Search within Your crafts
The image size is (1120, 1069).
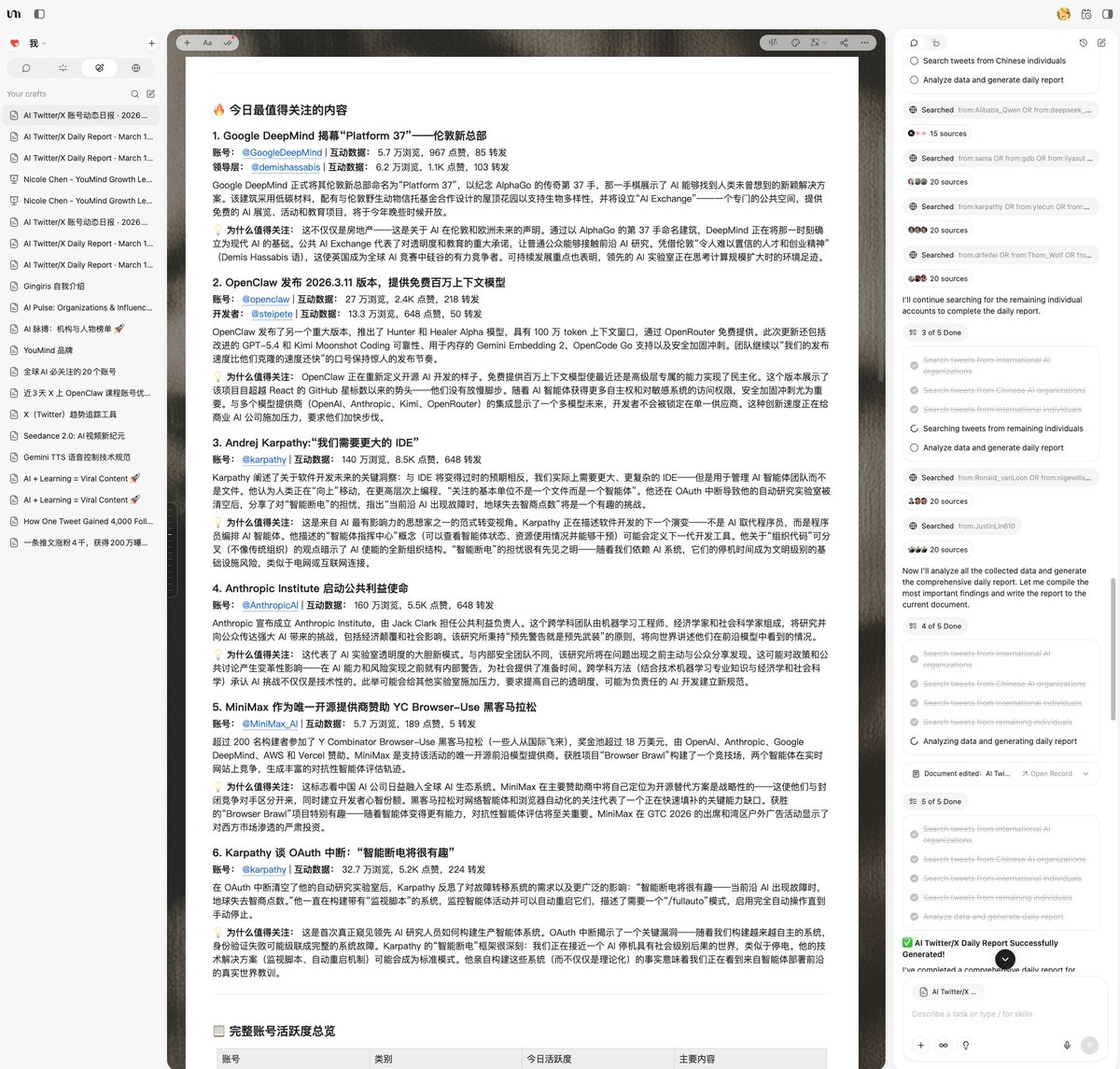tap(134, 94)
